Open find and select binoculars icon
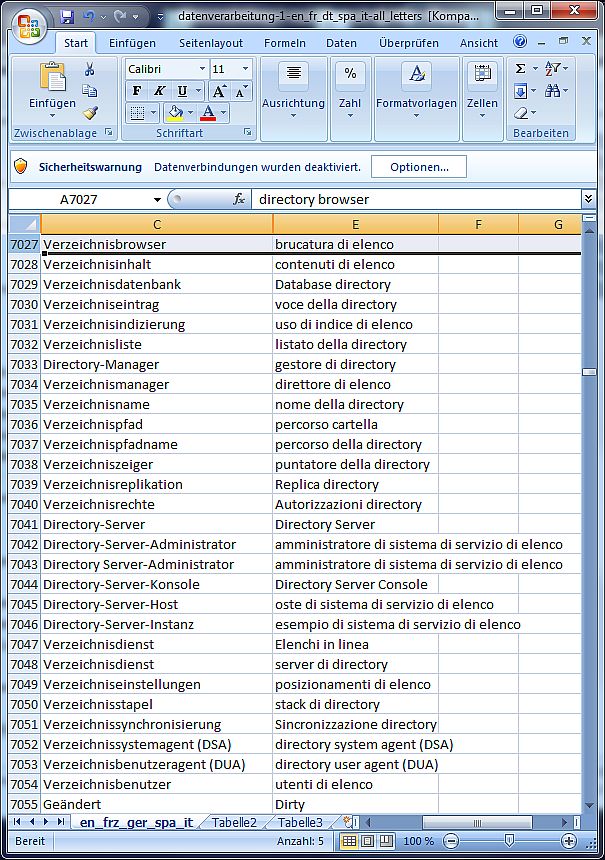Screen dimensions: 605x860 point(552,90)
